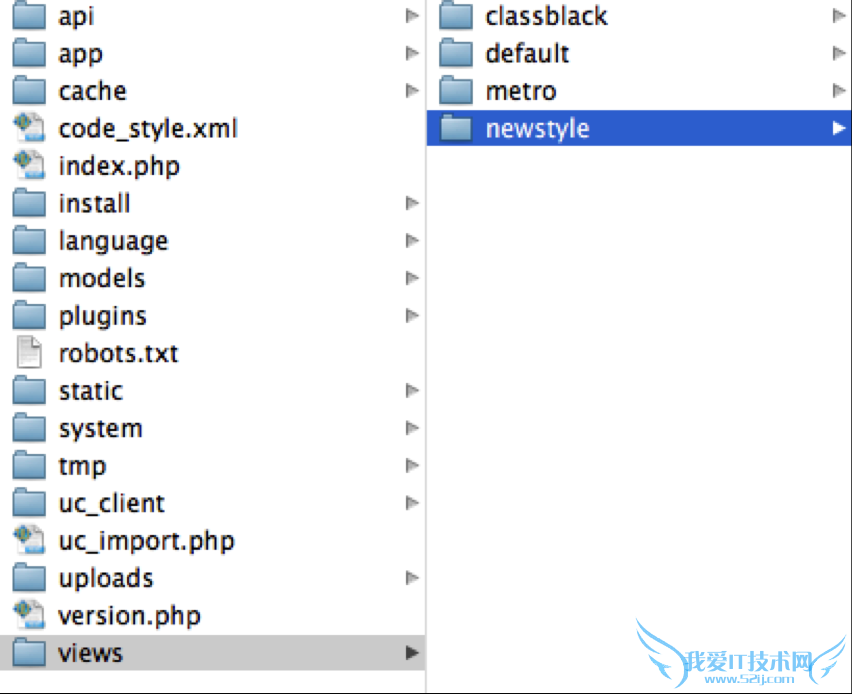Click the uc_import.php file icon
852x694 pixels.
pos(30,541)
